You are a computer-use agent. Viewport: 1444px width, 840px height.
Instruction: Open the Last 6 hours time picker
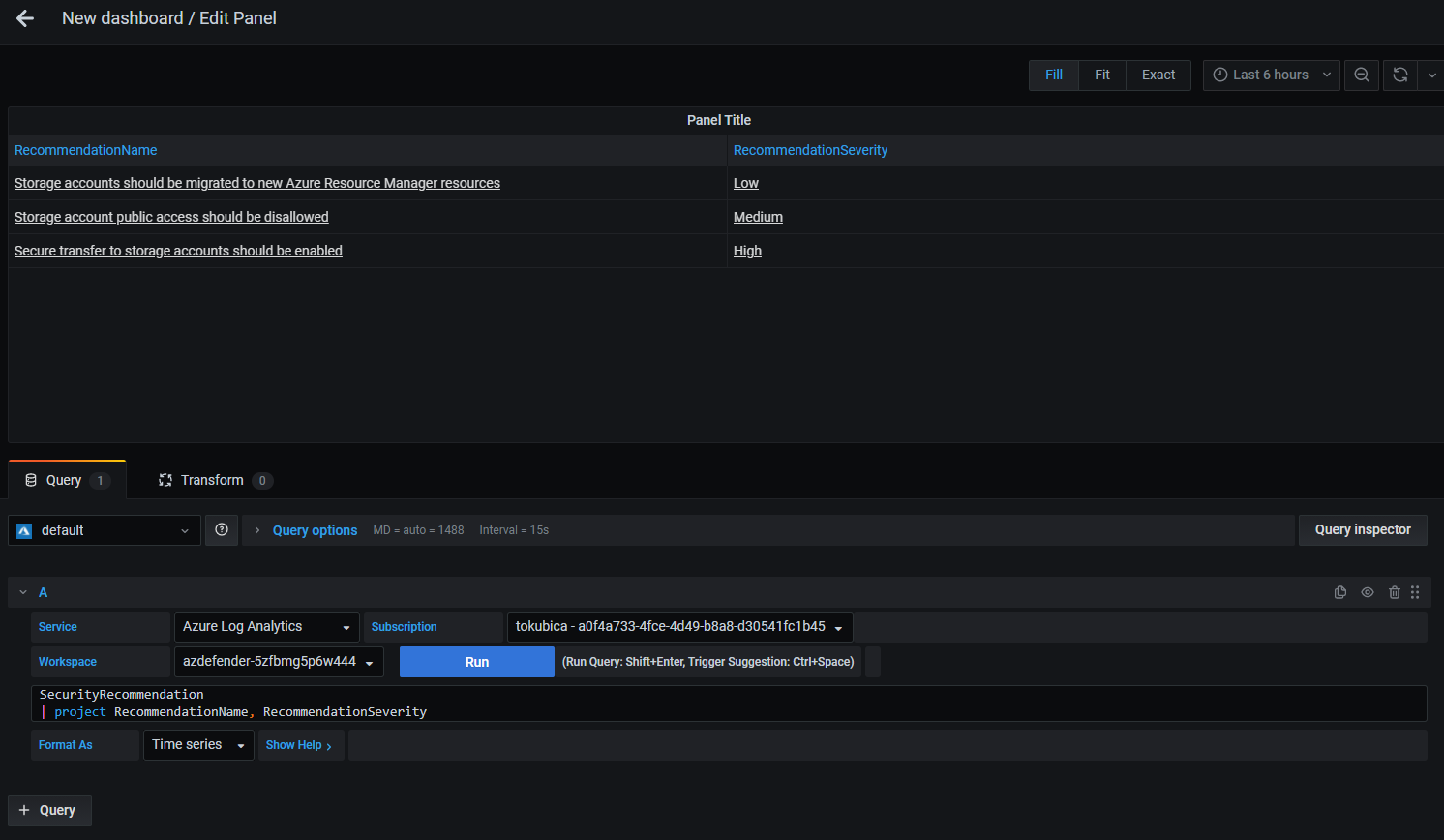coord(1271,75)
